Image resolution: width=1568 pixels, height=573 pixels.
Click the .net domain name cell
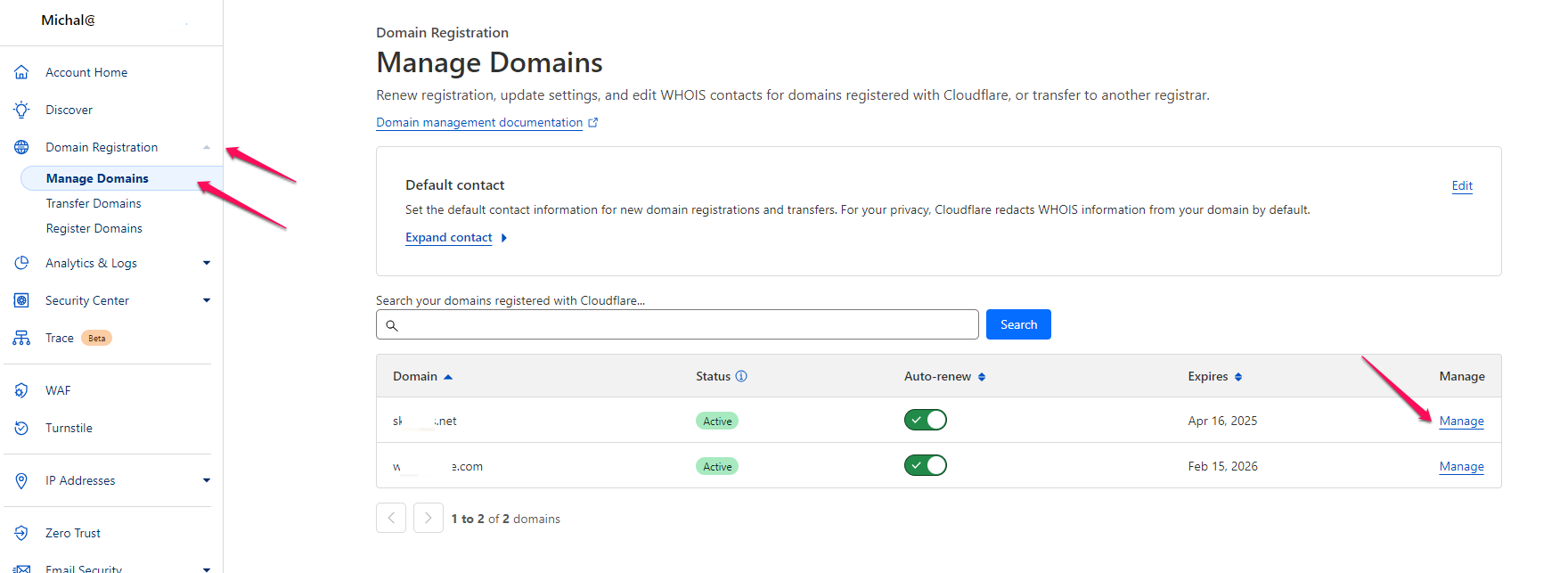pos(425,421)
